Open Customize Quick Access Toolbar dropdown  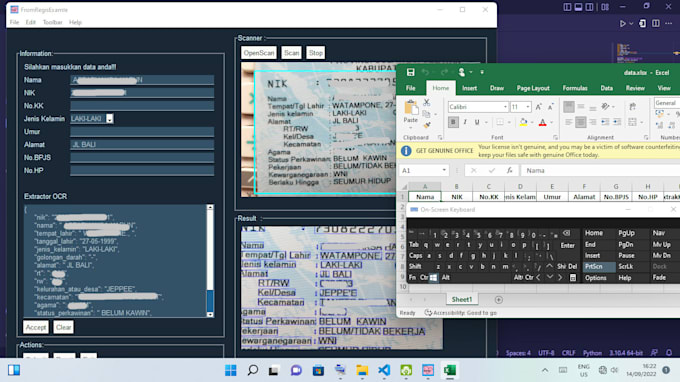(482, 72)
